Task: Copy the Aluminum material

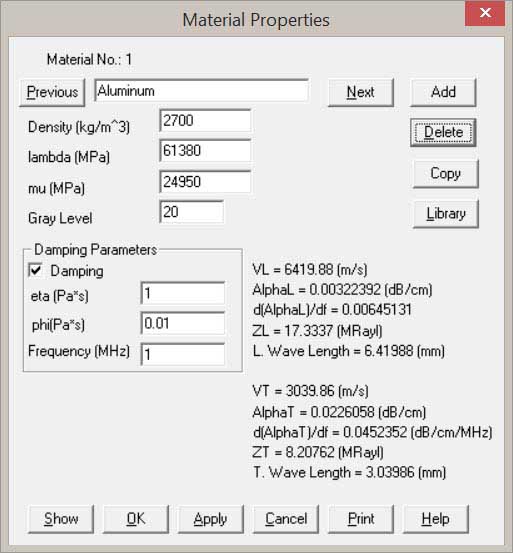Action: click(446, 174)
